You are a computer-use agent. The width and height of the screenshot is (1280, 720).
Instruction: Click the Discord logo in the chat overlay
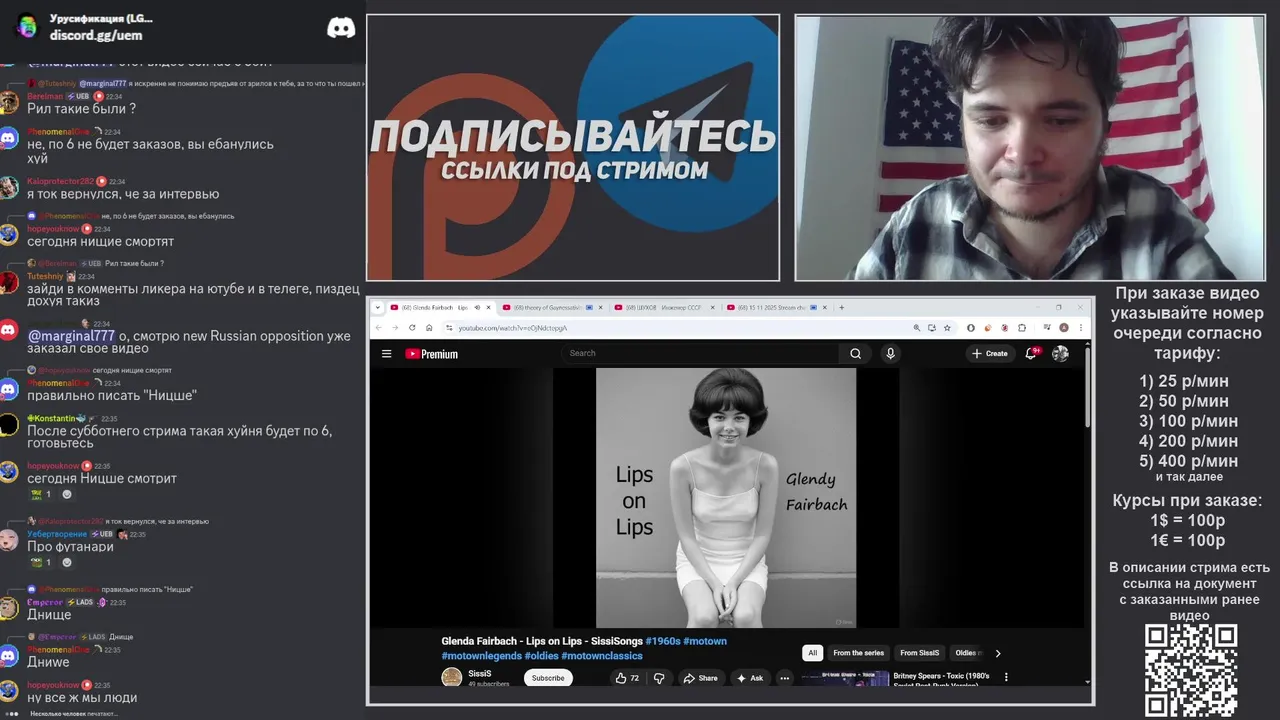[x=341, y=27]
